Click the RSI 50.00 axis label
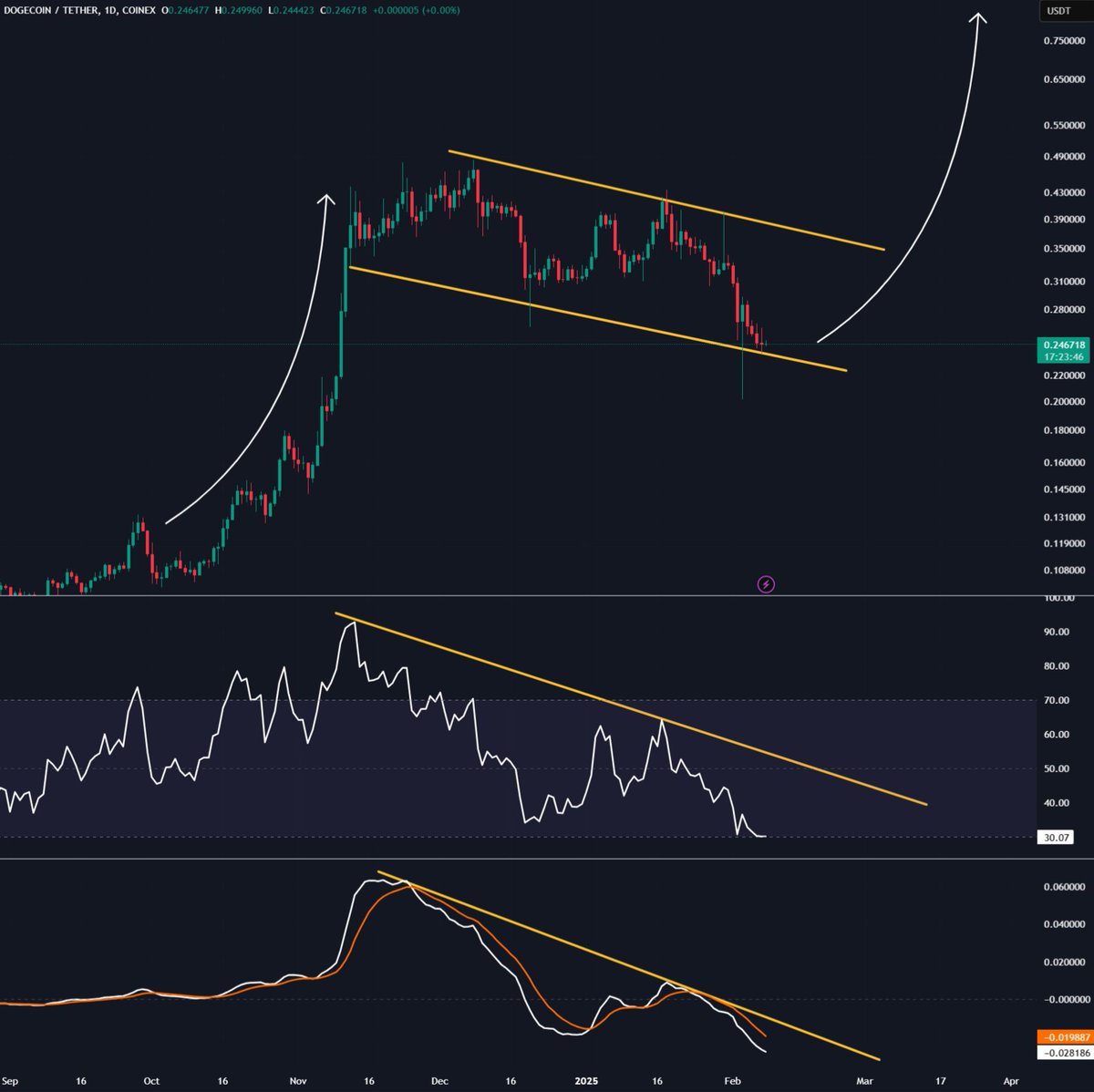 1058,769
